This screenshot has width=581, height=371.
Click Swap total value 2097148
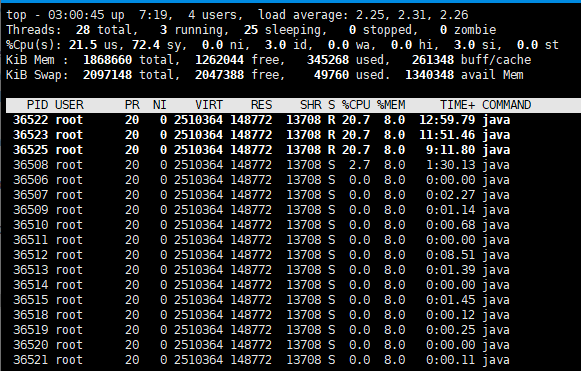click(x=107, y=75)
